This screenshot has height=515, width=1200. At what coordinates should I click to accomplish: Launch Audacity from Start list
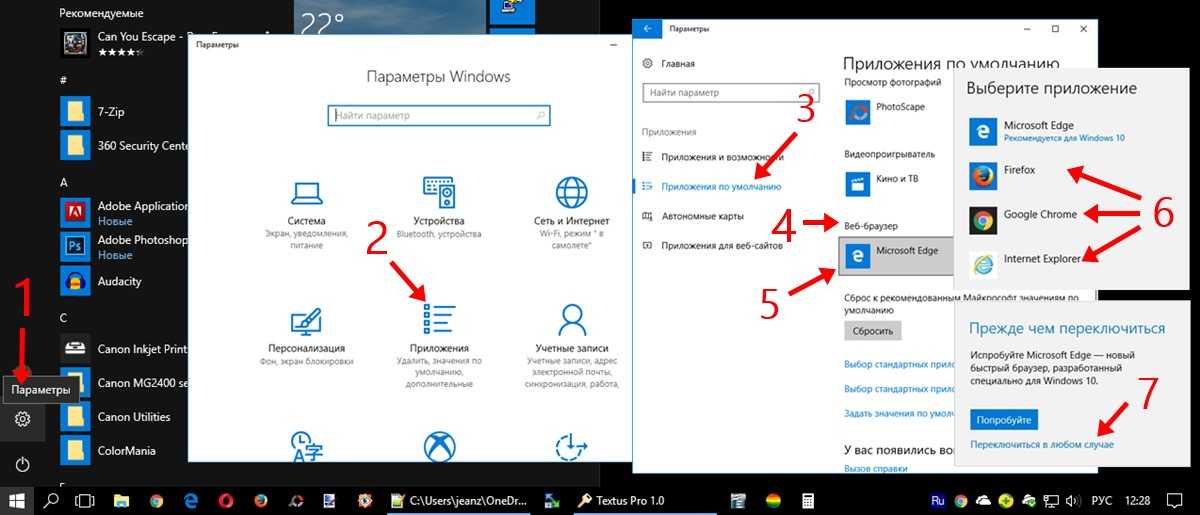[x=101, y=281]
